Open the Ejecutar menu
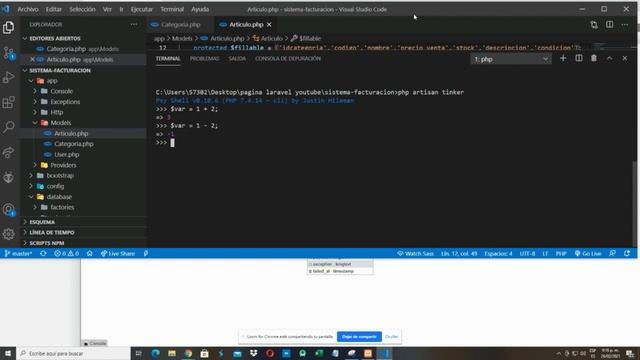Image resolution: width=640 pixels, height=360 pixels. coord(142,9)
